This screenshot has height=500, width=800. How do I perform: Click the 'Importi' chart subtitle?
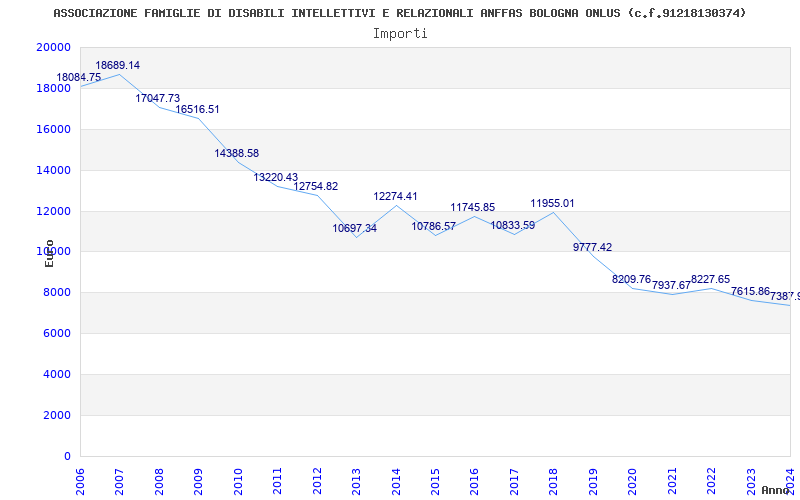pos(400,34)
